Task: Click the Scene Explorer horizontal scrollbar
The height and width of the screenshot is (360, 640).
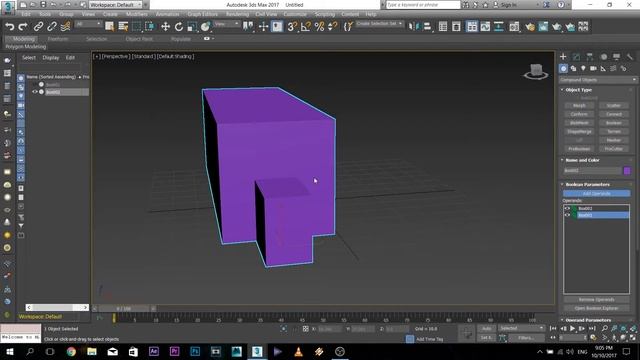Action: [57, 307]
